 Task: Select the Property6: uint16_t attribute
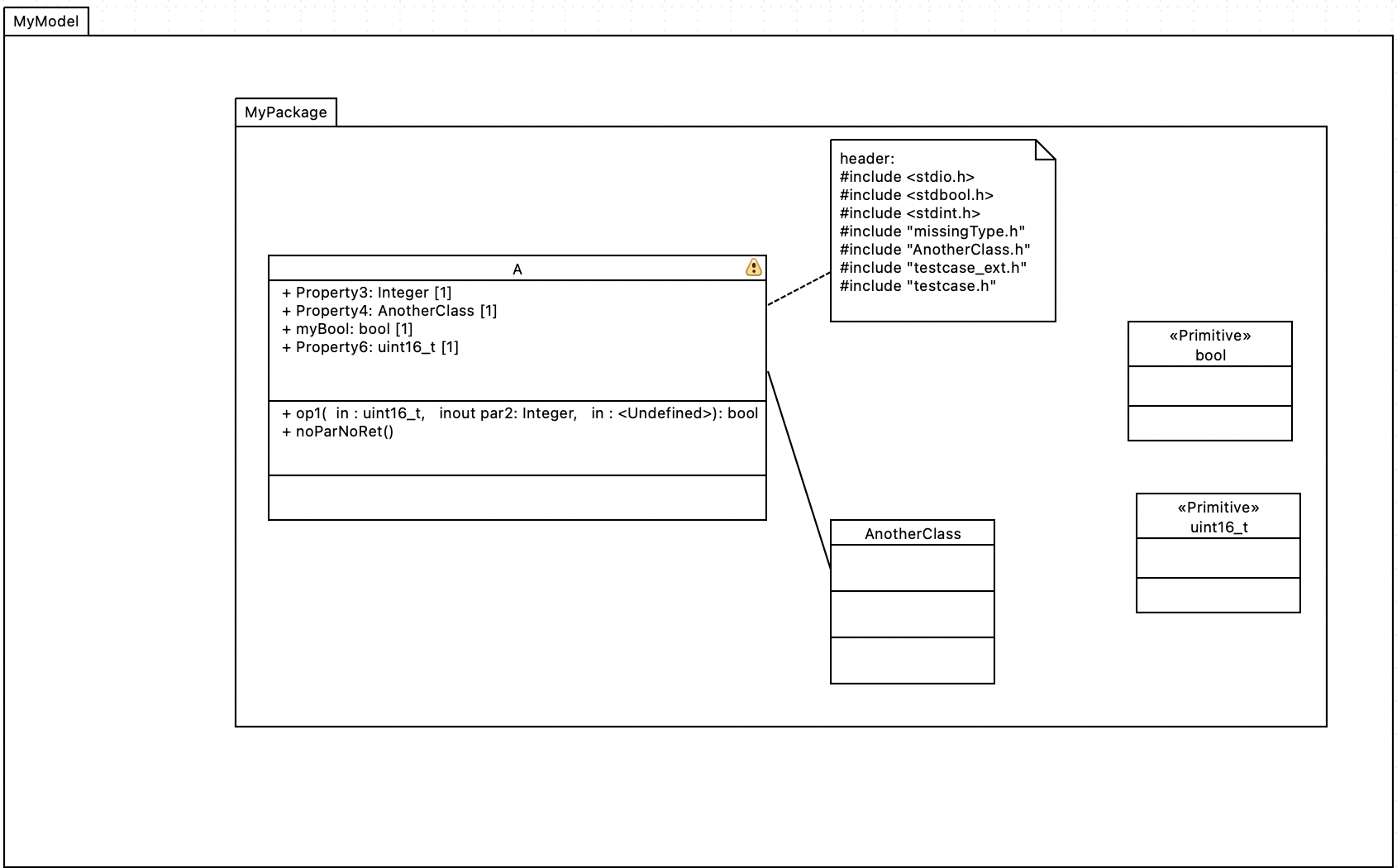[x=370, y=347]
